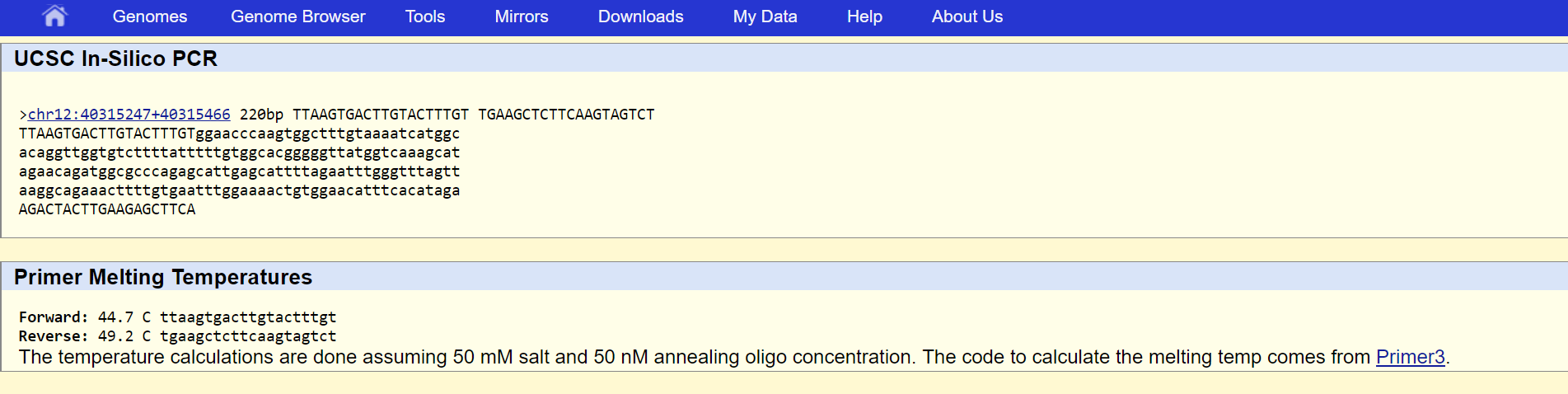Open the My Data menu
Image resolution: width=1568 pixels, height=394 pixels.
coord(765,16)
